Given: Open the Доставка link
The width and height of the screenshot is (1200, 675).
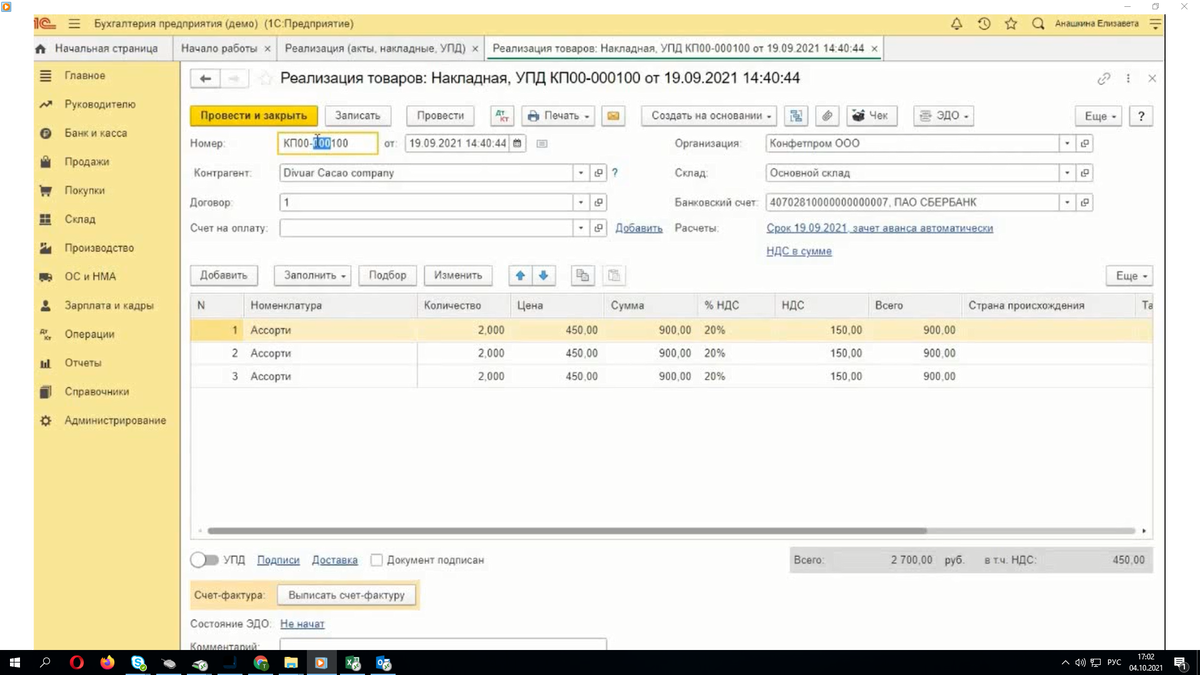Looking at the screenshot, I should pos(335,560).
